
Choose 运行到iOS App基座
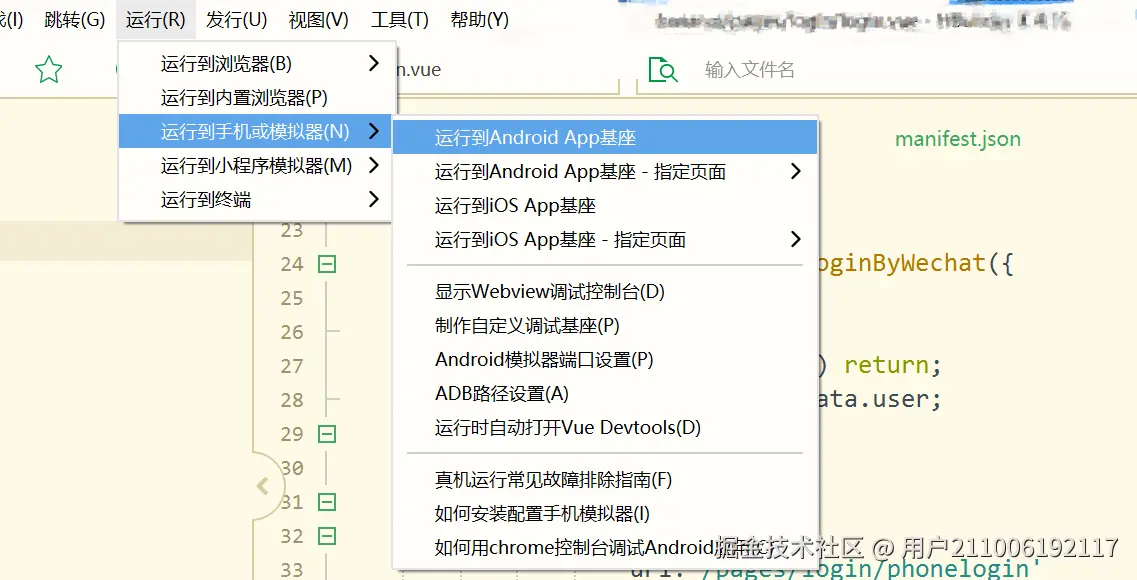click(605, 206)
